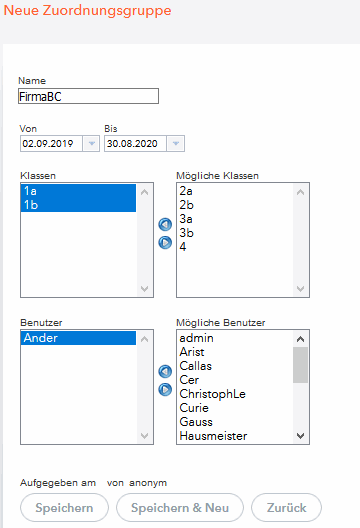
Task: Select class 1b in Klassen list
Action: [78, 205]
